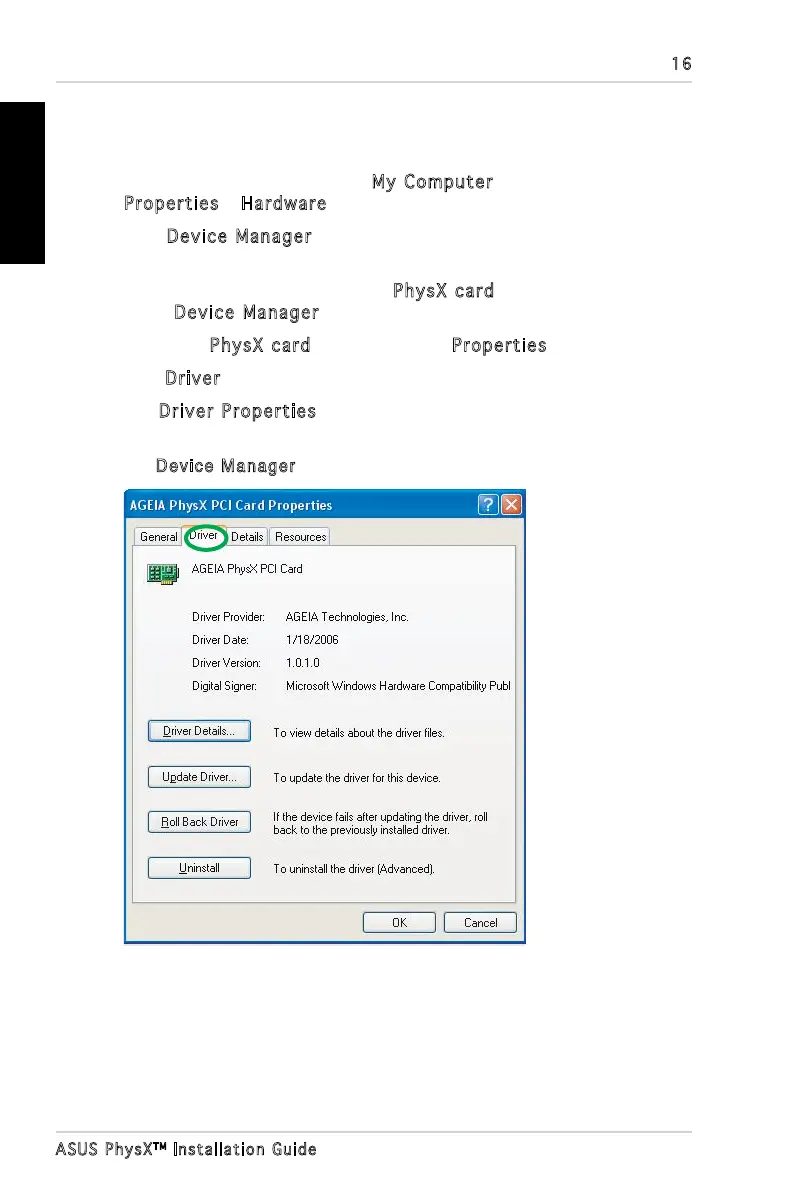The image size is (794, 1196).
Task: Select the Microsoft Windows Hardware Compatibility signer text
Action: [398, 686]
